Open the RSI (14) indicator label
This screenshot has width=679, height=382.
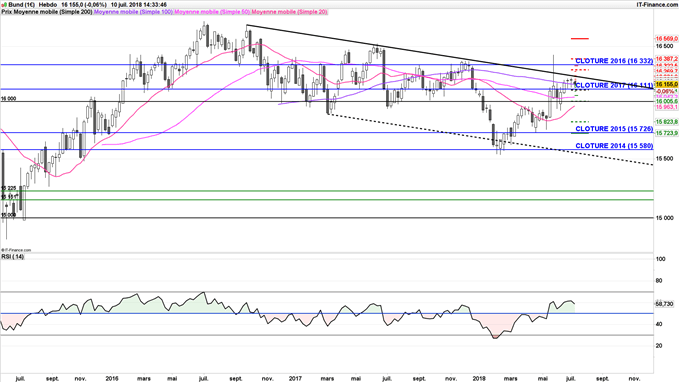point(13,257)
